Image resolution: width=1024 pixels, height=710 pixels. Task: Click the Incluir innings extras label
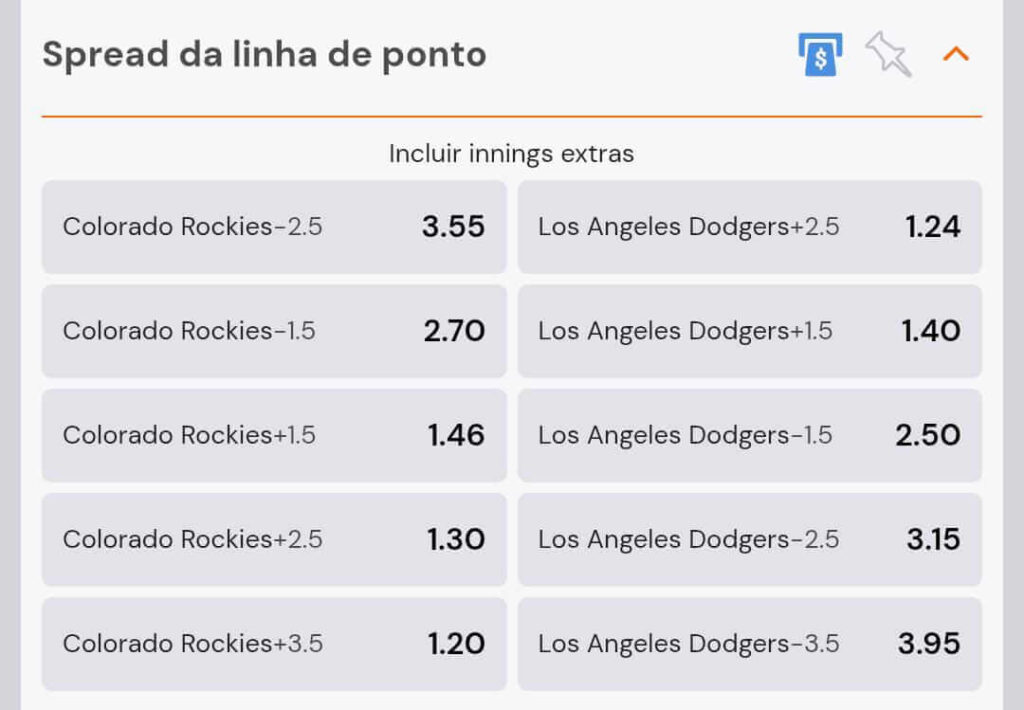coord(512,153)
